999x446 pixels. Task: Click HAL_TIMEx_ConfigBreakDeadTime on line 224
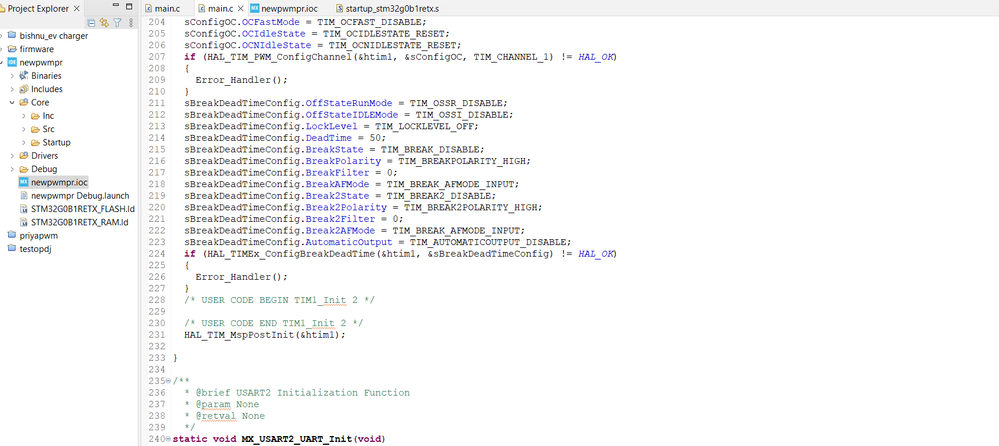pyautogui.click(x=291, y=254)
